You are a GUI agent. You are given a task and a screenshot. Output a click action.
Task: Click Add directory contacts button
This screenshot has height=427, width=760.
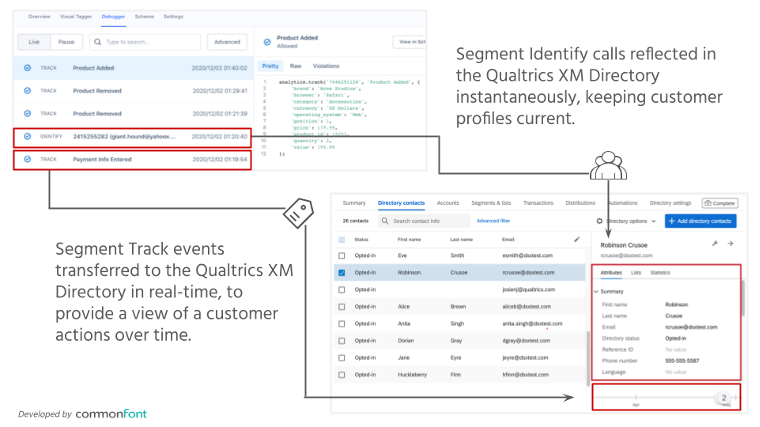pos(700,221)
